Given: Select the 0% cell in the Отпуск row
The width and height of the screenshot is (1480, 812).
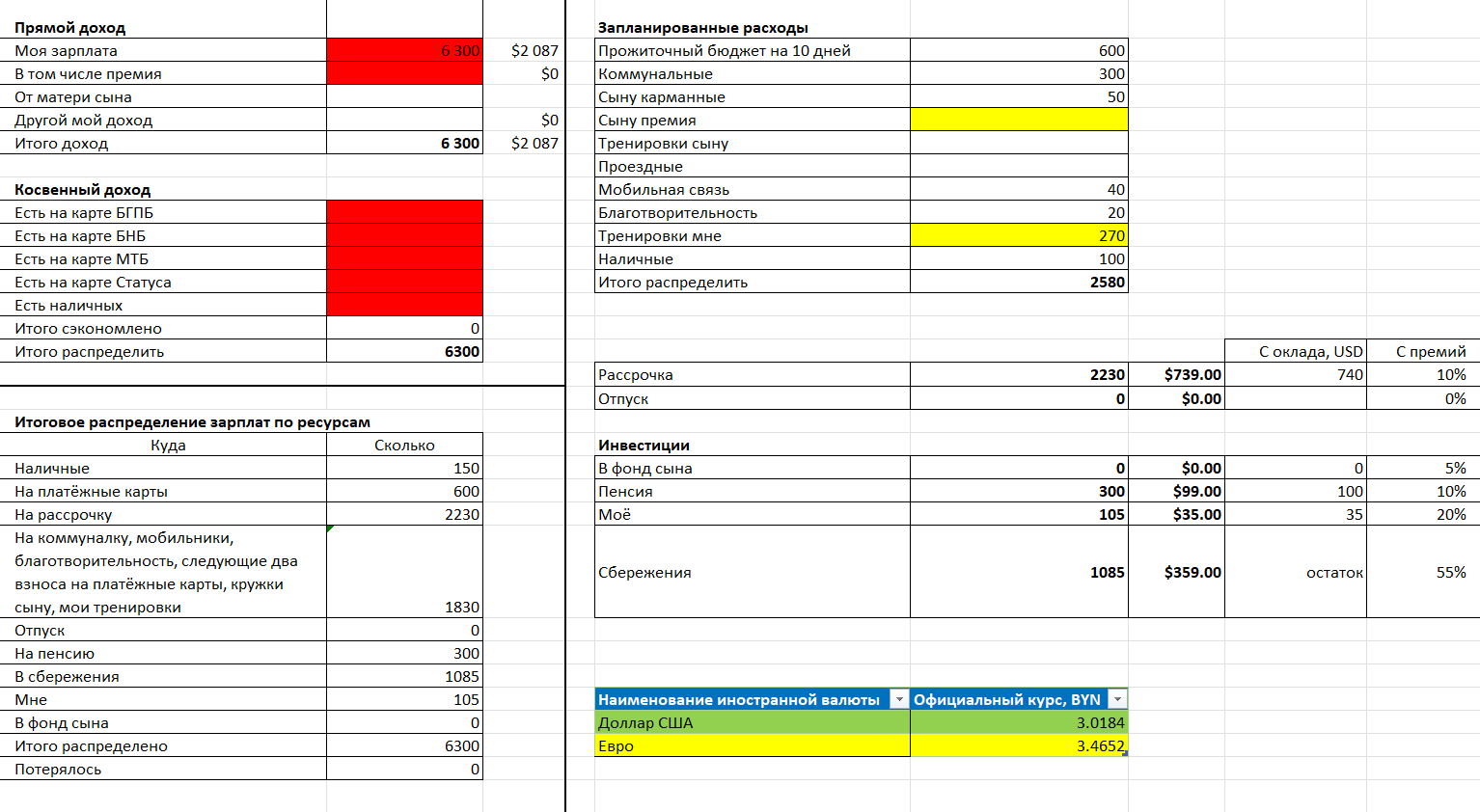Looking at the screenshot, I should pos(1423,398).
